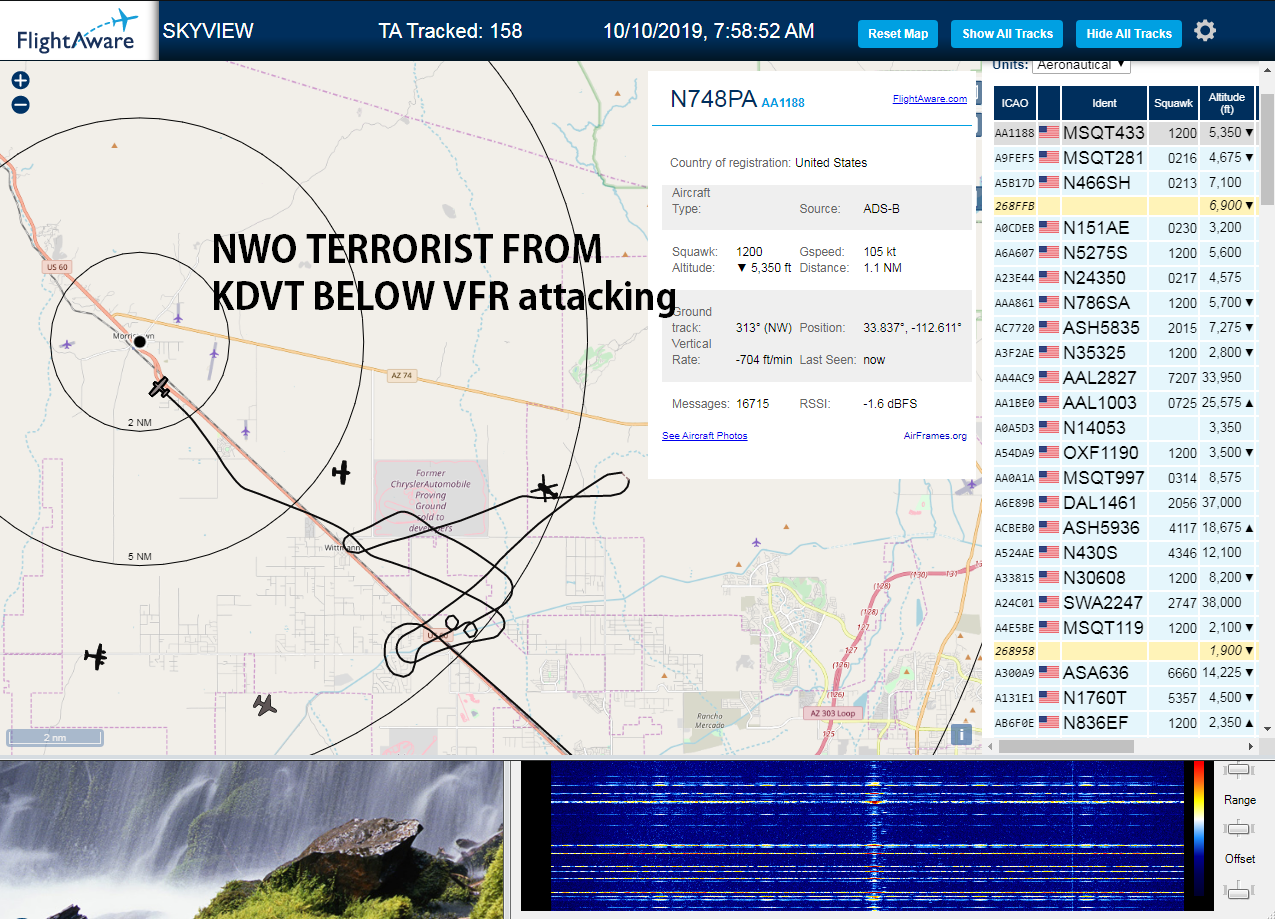Adjust the slider below the Offset label
Viewport: 1275px width, 919px height.
click(x=1239, y=890)
